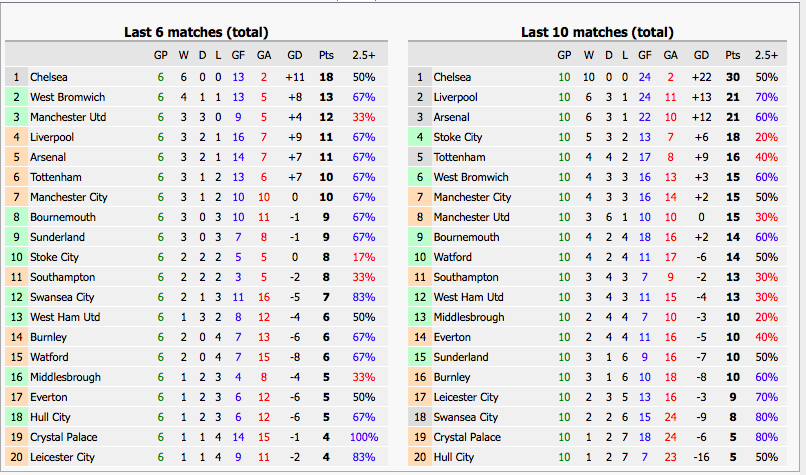Select Watford in Last 10 matches table
806x475 pixels.
tap(452, 257)
